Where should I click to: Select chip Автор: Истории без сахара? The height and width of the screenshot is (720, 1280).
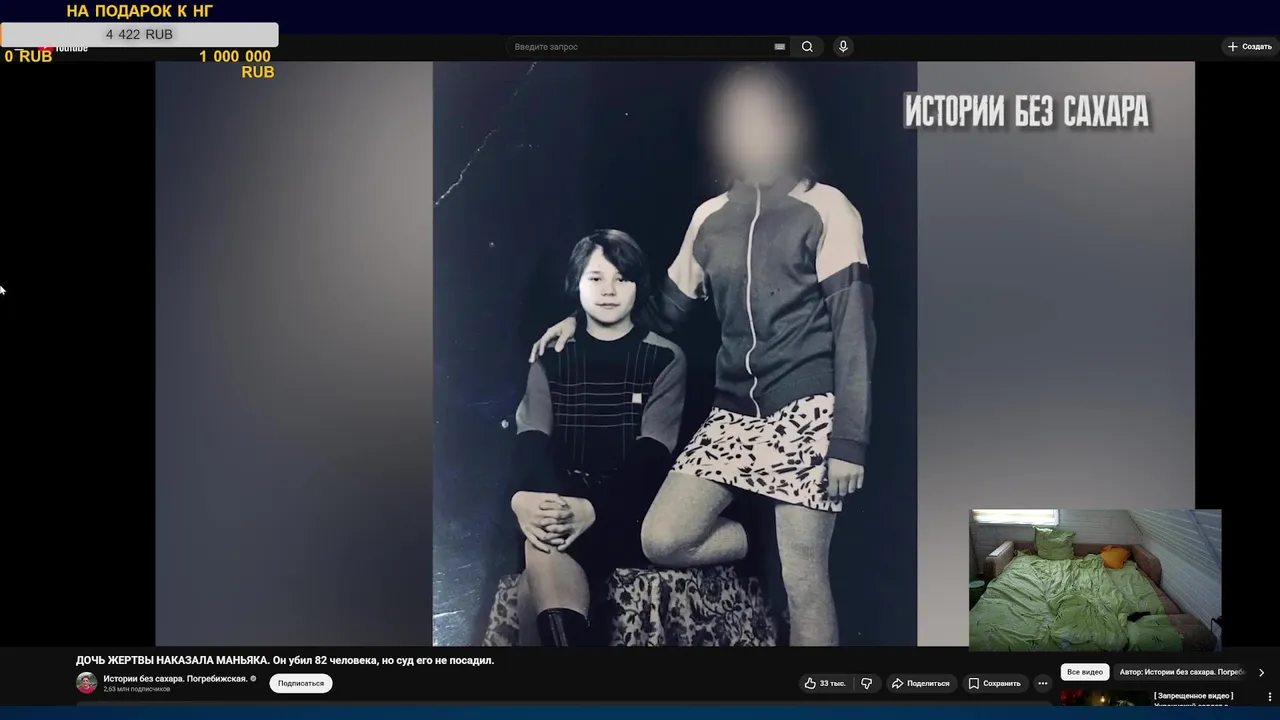click(x=1181, y=672)
